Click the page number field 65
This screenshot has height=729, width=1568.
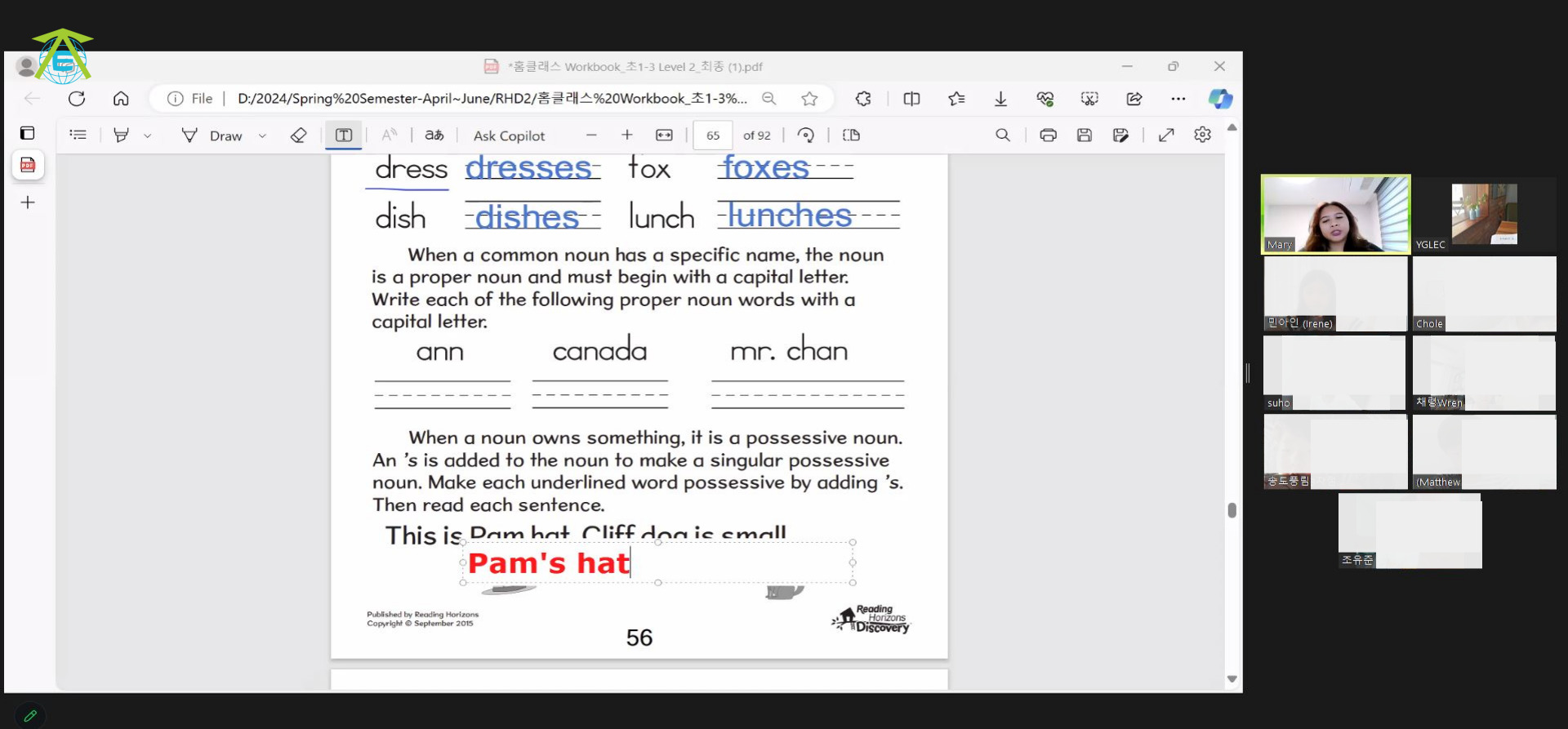713,136
